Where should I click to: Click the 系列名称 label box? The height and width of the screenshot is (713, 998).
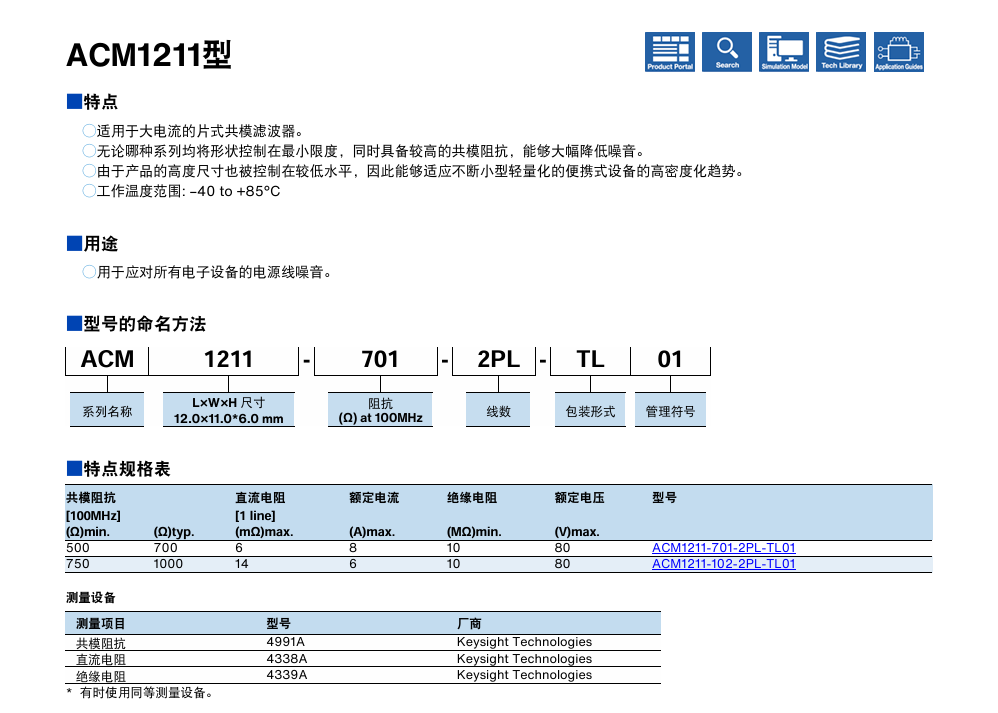click(107, 410)
